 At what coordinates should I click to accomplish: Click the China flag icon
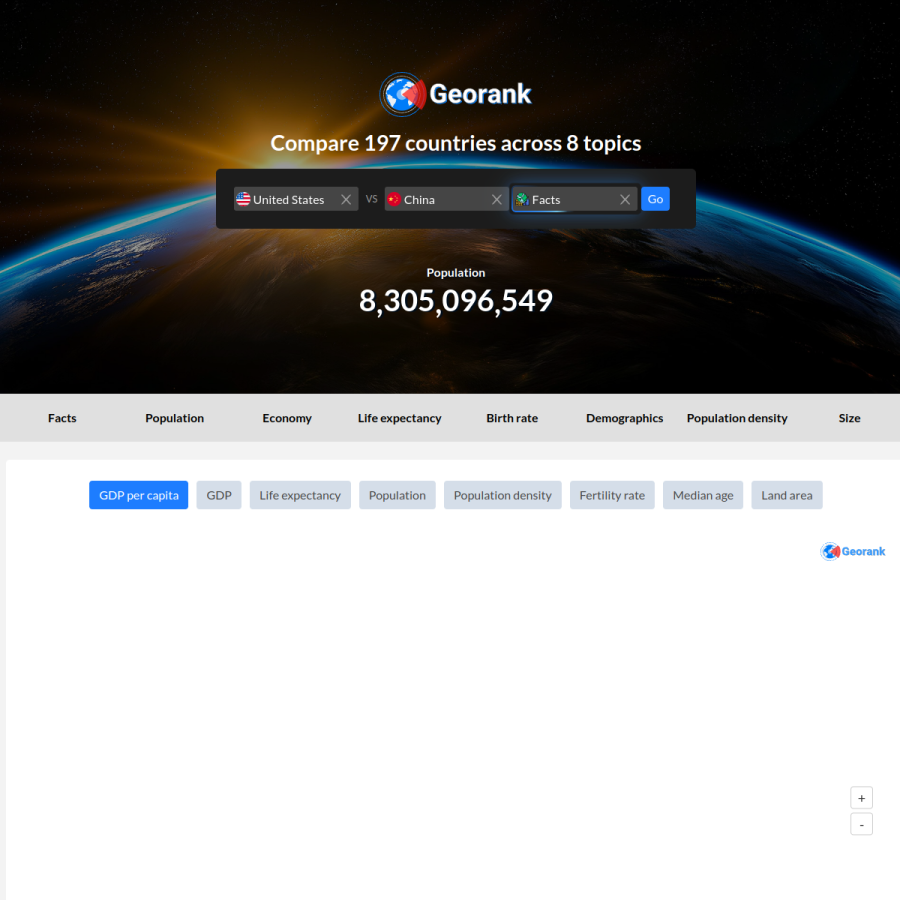coord(394,199)
